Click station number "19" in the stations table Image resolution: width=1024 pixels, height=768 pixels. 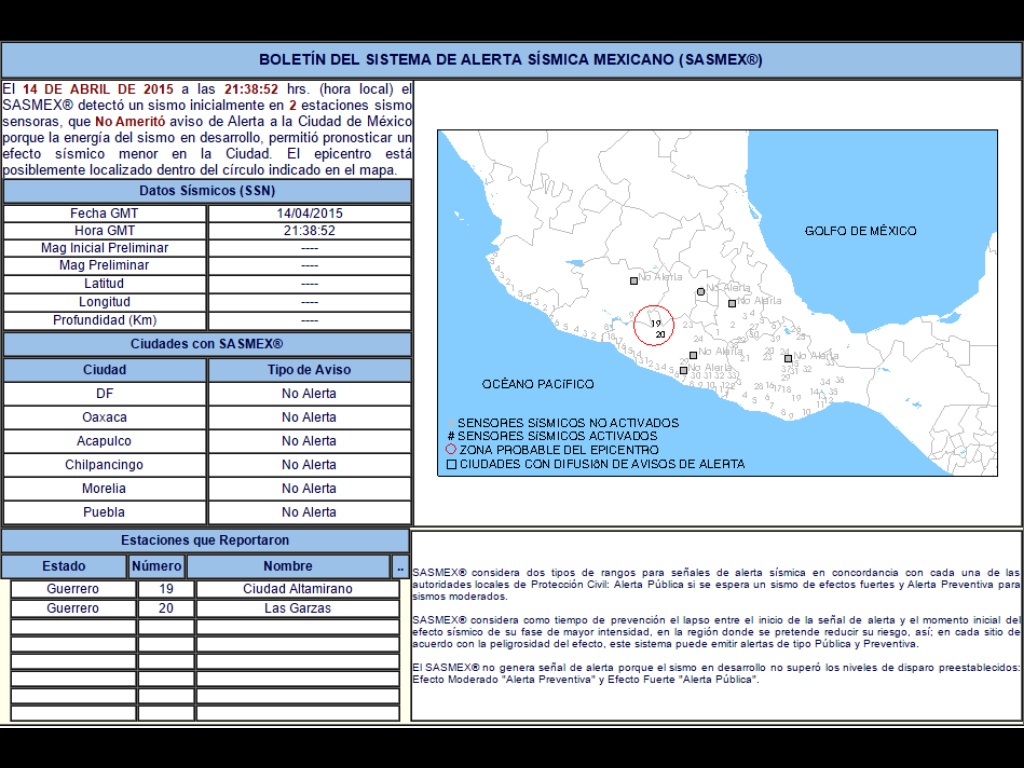tap(166, 589)
